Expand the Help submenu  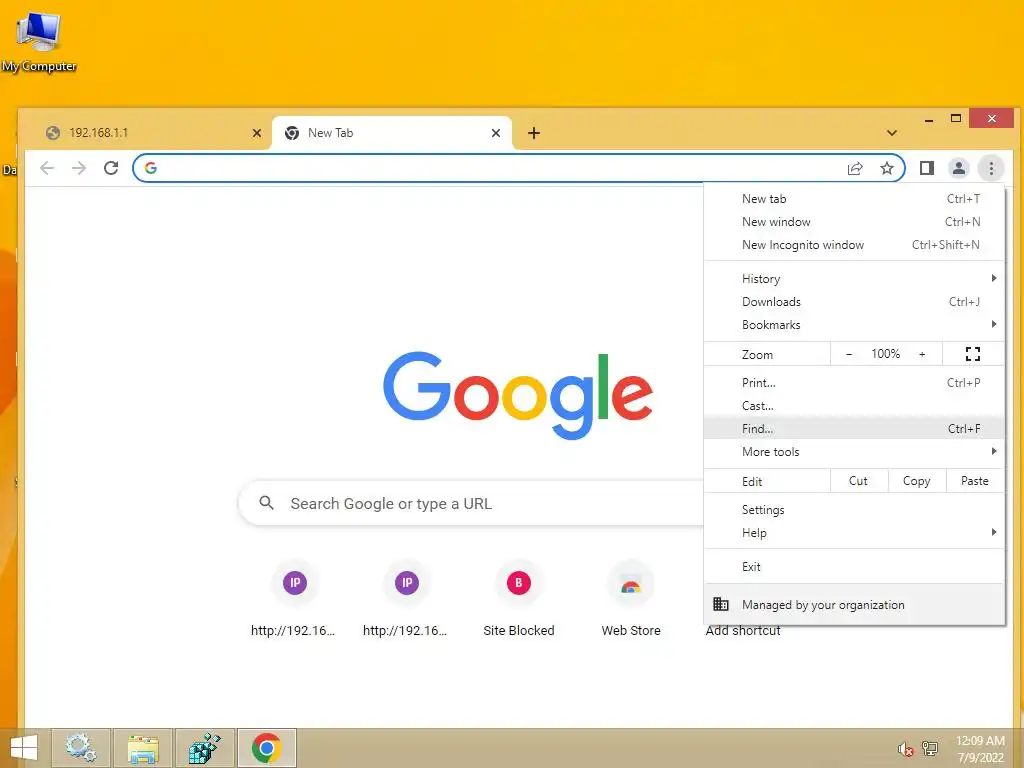tap(854, 533)
